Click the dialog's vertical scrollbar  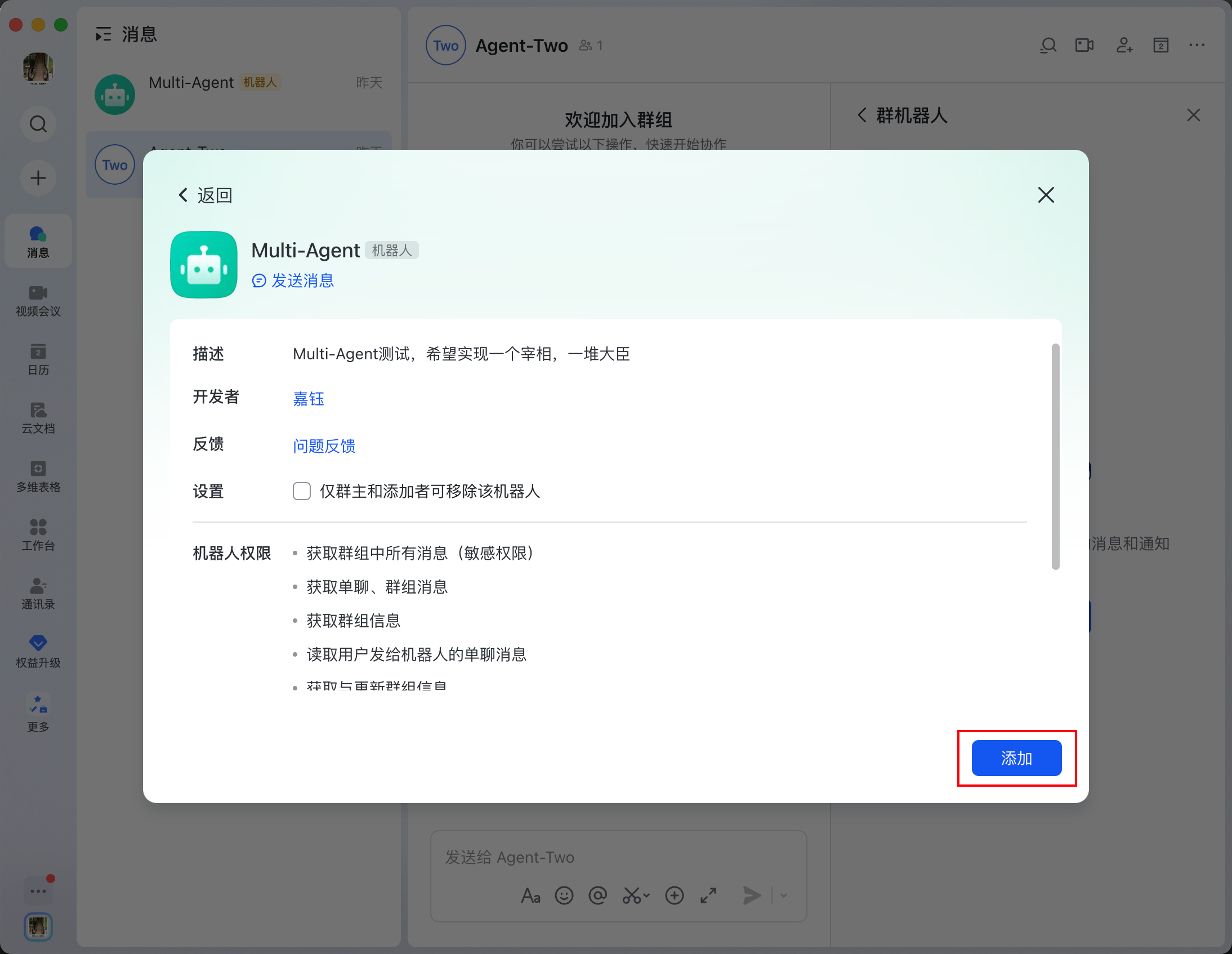click(1055, 456)
